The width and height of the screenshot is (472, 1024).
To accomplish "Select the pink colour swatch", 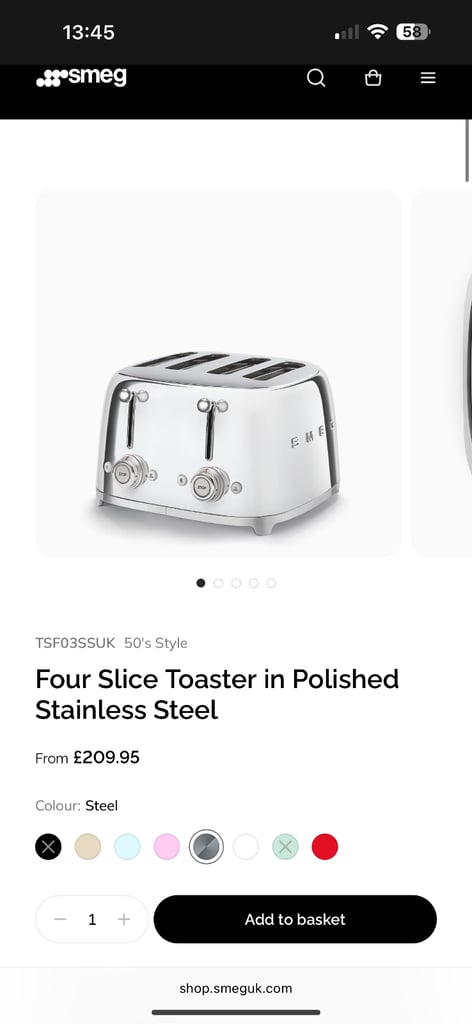I will pyautogui.click(x=166, y=847).
